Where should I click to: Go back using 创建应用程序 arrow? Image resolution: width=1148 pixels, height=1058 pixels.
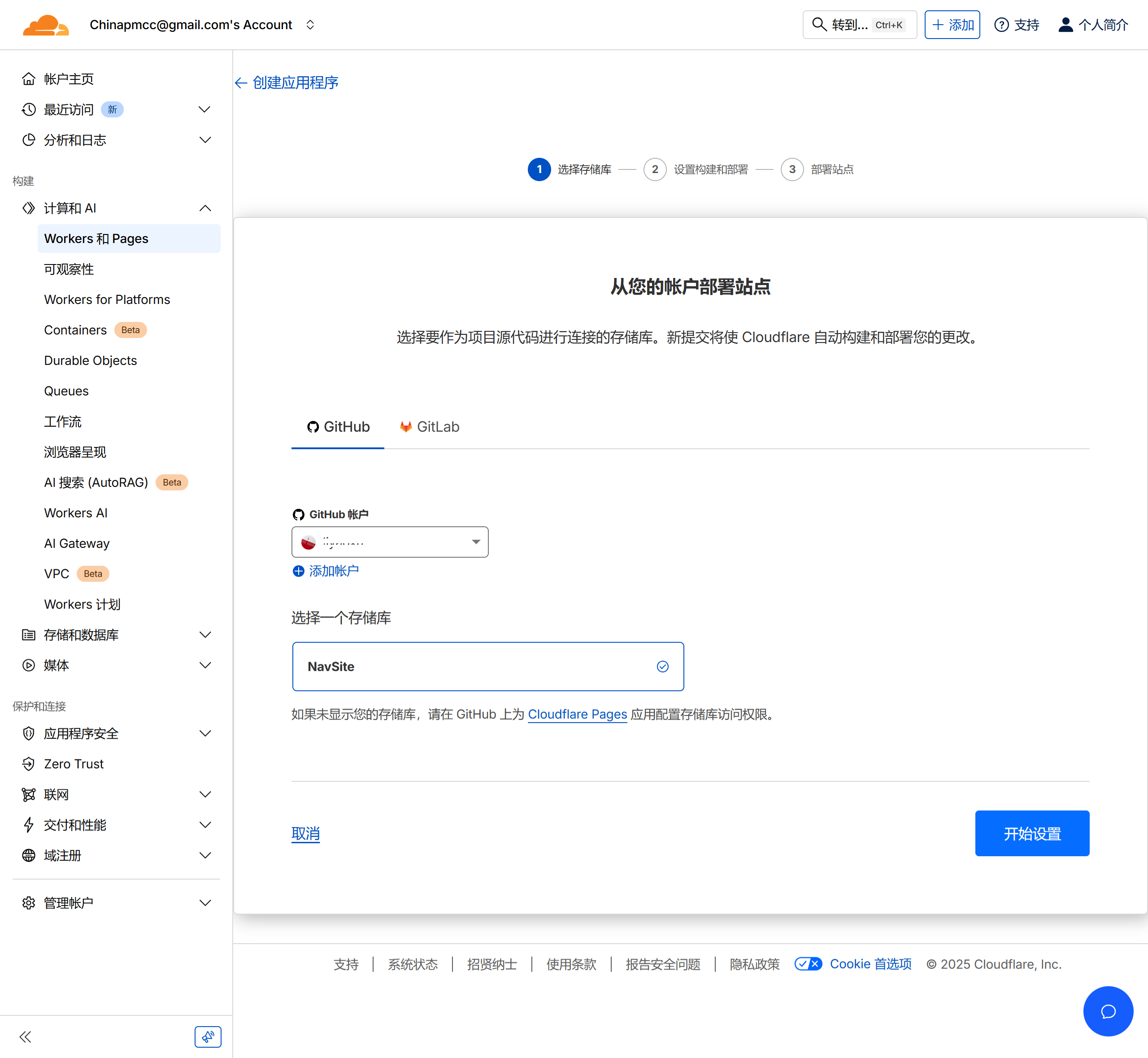point(241,83)
